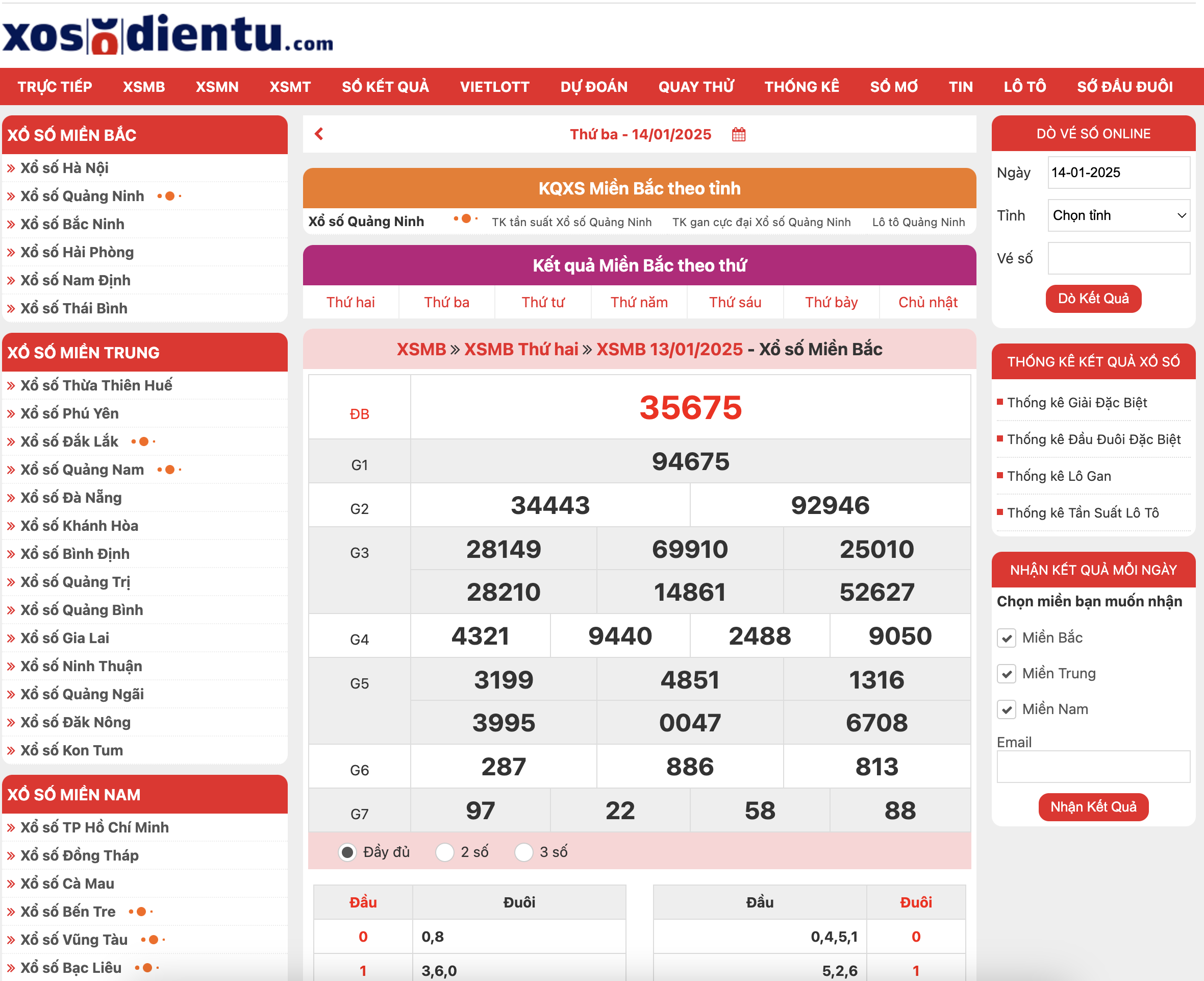Open Xổ số Thừa Thiên Huế link
The height and width of the screenshot is (981, 1204).
(x=96, y=385)
